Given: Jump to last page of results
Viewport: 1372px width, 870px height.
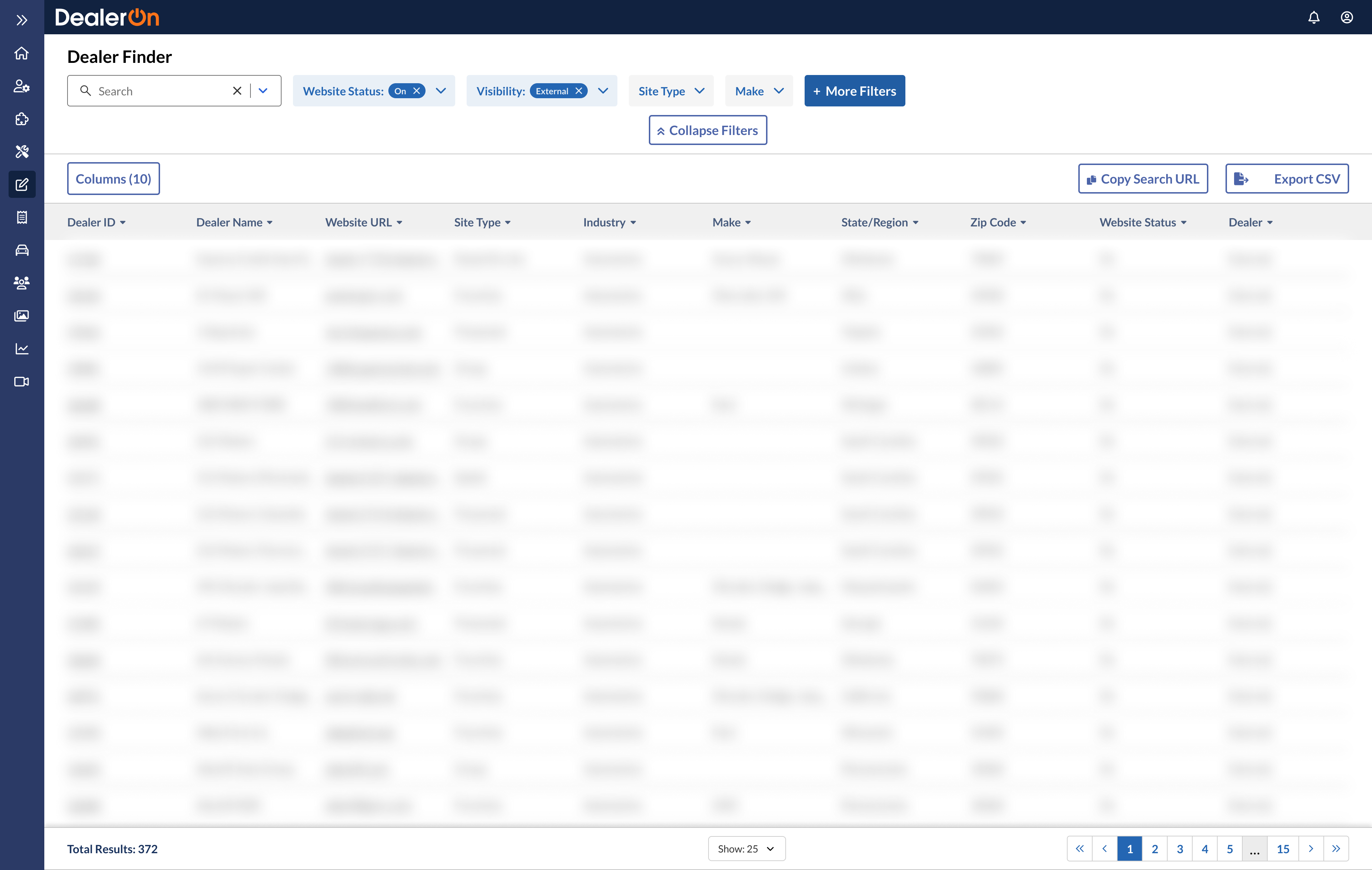Looking at the screenshot, I should tap(1336, 848).
